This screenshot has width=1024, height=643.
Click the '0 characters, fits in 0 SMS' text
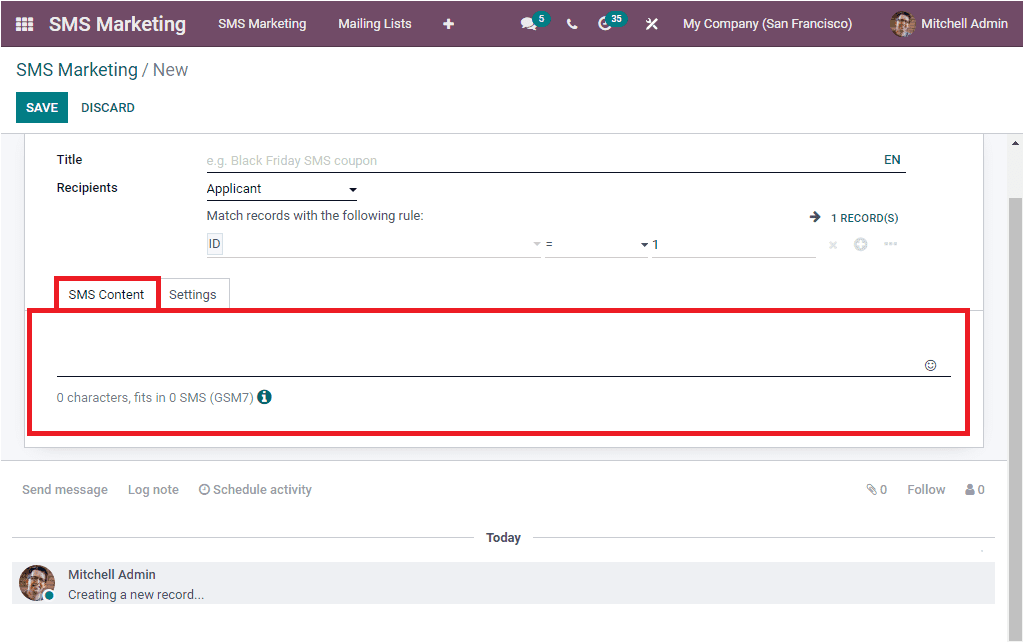(155, 398)
